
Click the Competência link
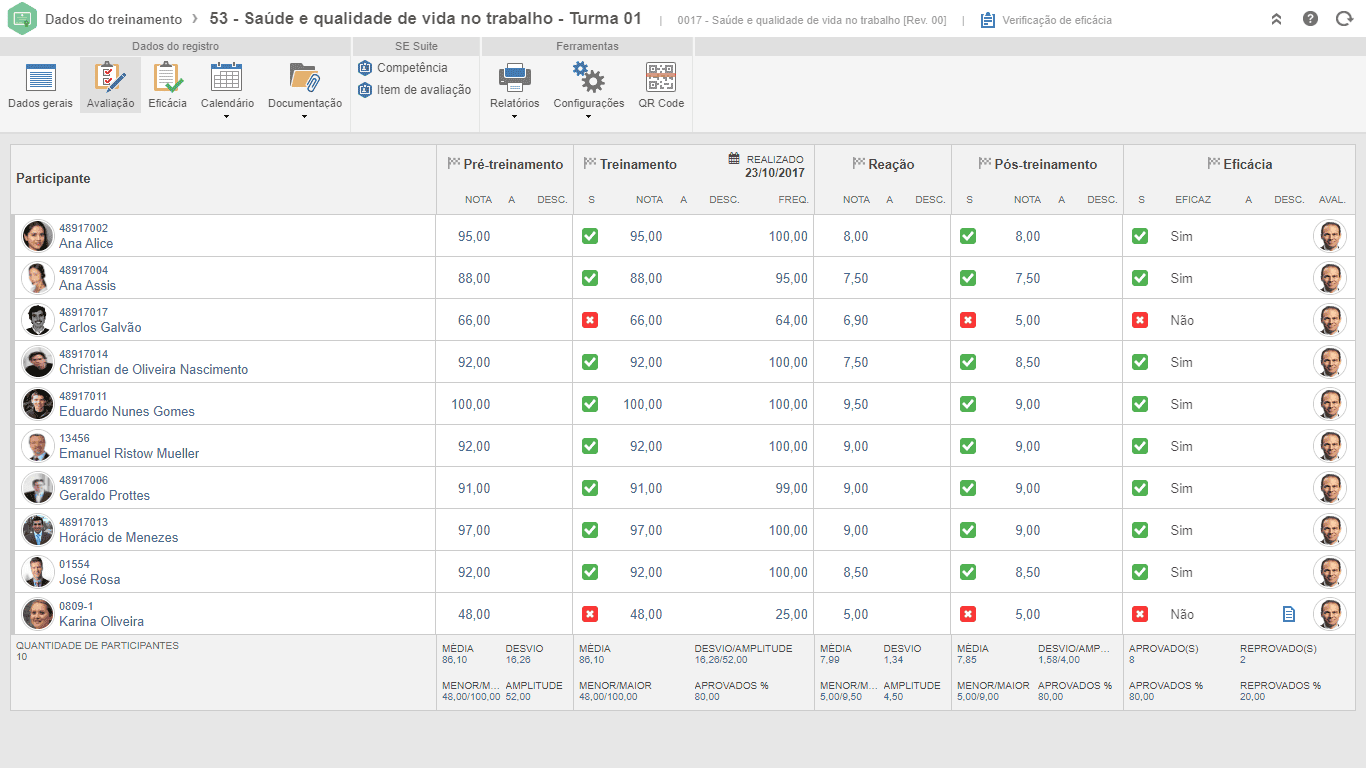[412, 68]
